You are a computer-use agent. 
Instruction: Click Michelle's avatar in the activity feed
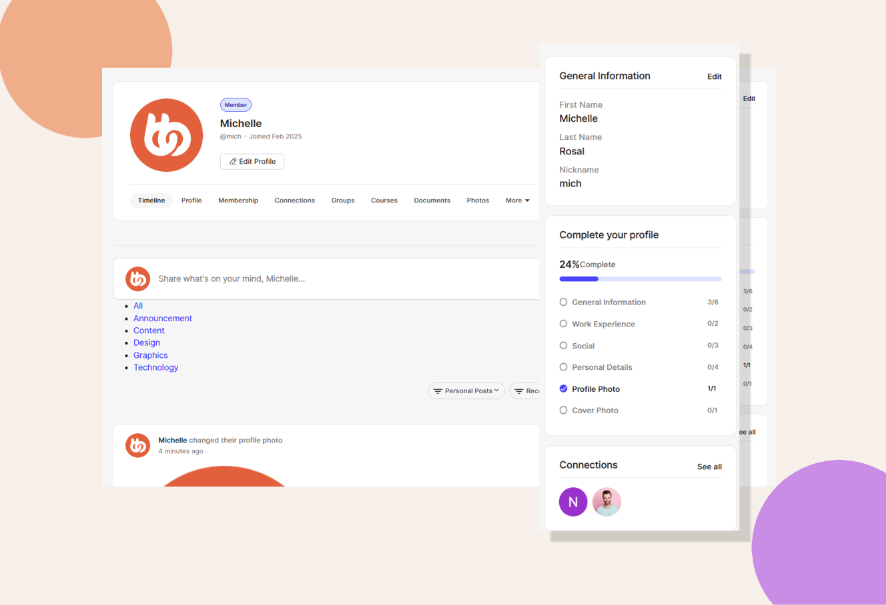(138, 445)
